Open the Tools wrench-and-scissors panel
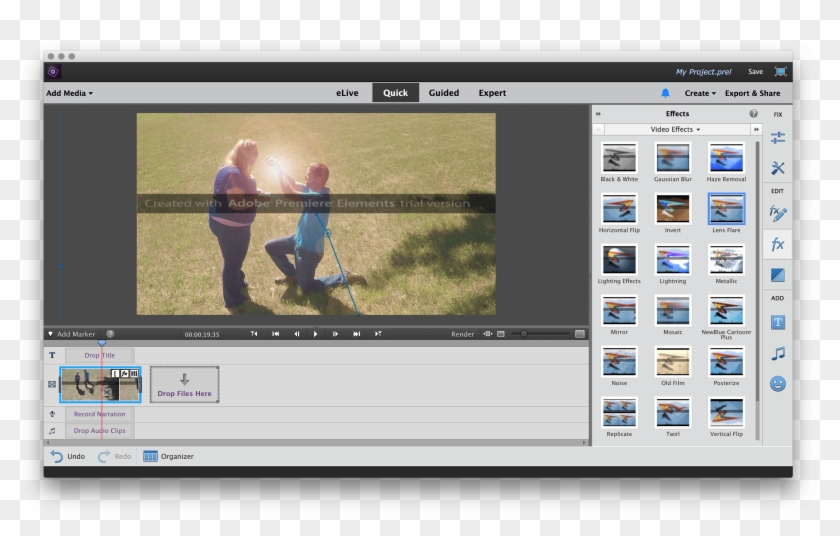The height and width of the screenshot is (536, 840). pos(778,168)
